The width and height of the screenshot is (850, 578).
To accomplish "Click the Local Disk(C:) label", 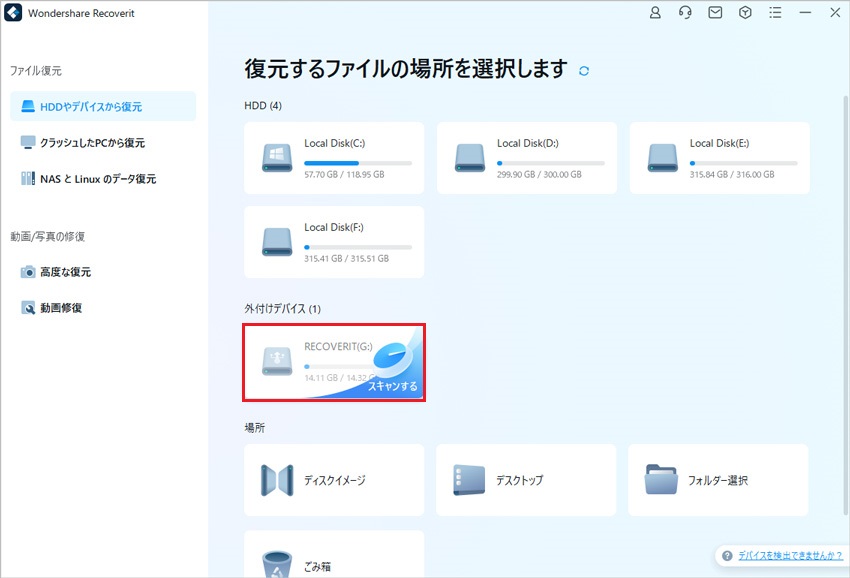I will [x=334, y=143].
